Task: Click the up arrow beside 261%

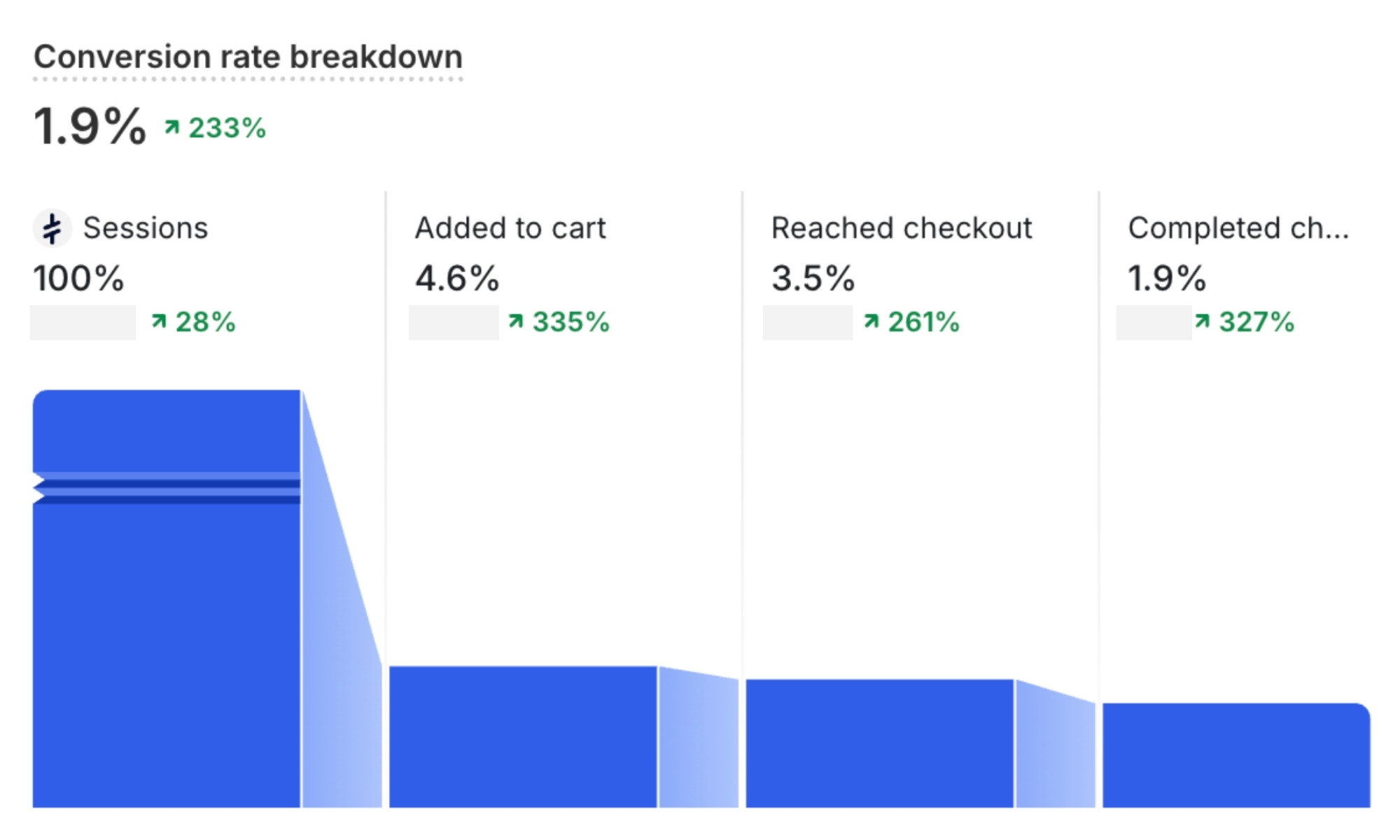Action: [871, 321]
